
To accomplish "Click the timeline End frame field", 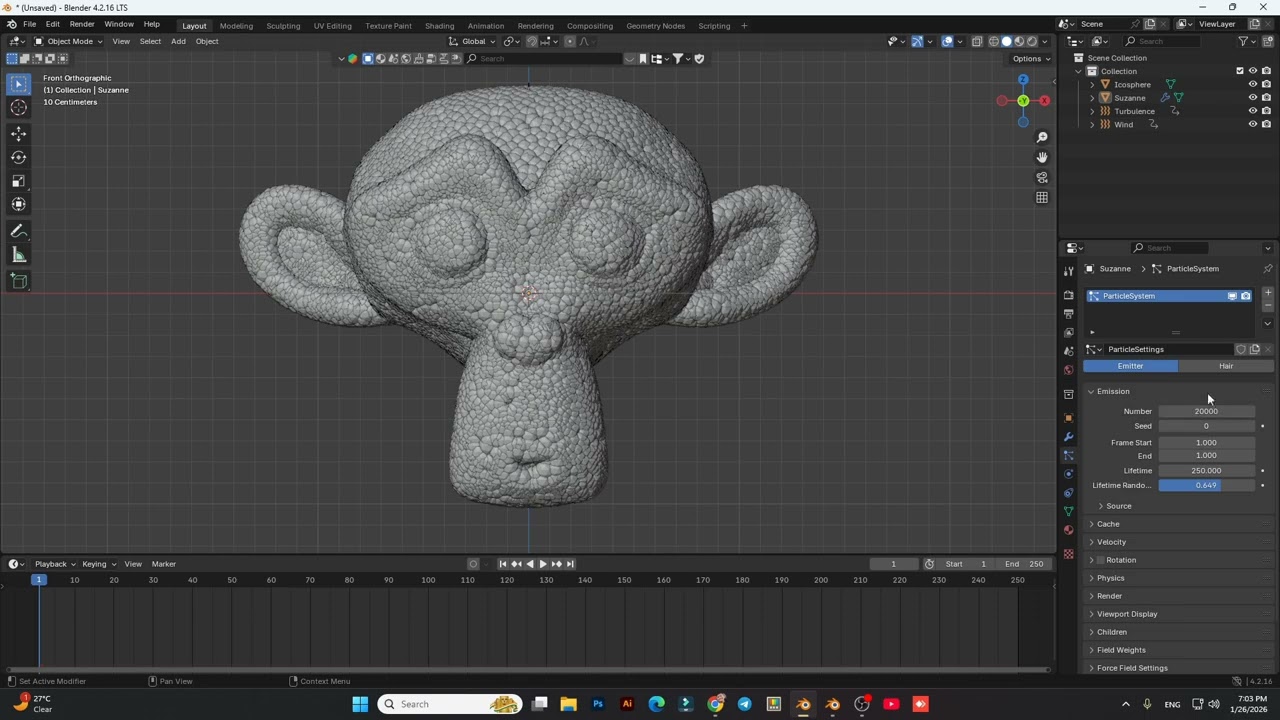I will point(1026,564).
